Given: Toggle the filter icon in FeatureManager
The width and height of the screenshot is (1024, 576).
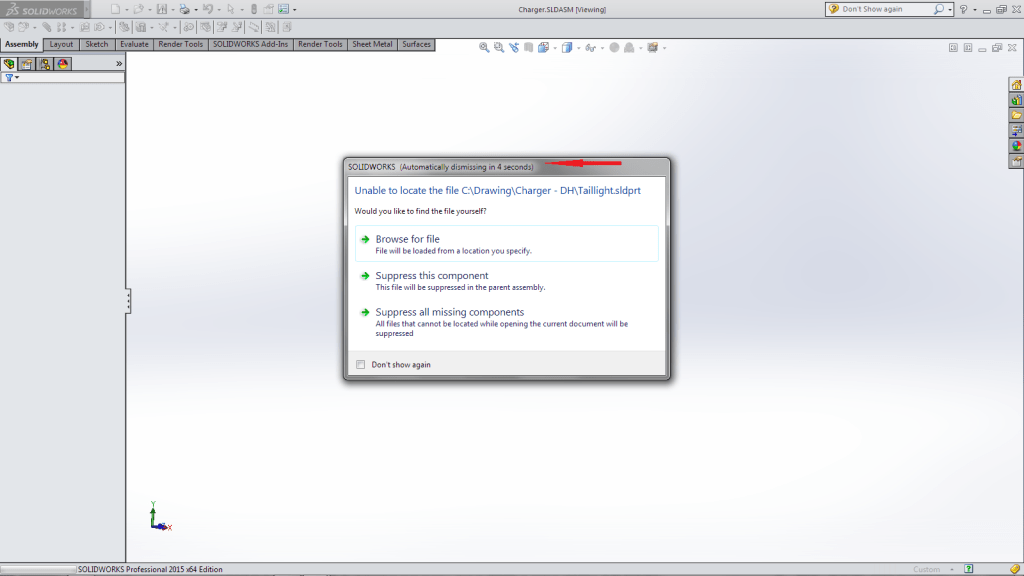Looking at the screenshot, I should tap(10, 77).
